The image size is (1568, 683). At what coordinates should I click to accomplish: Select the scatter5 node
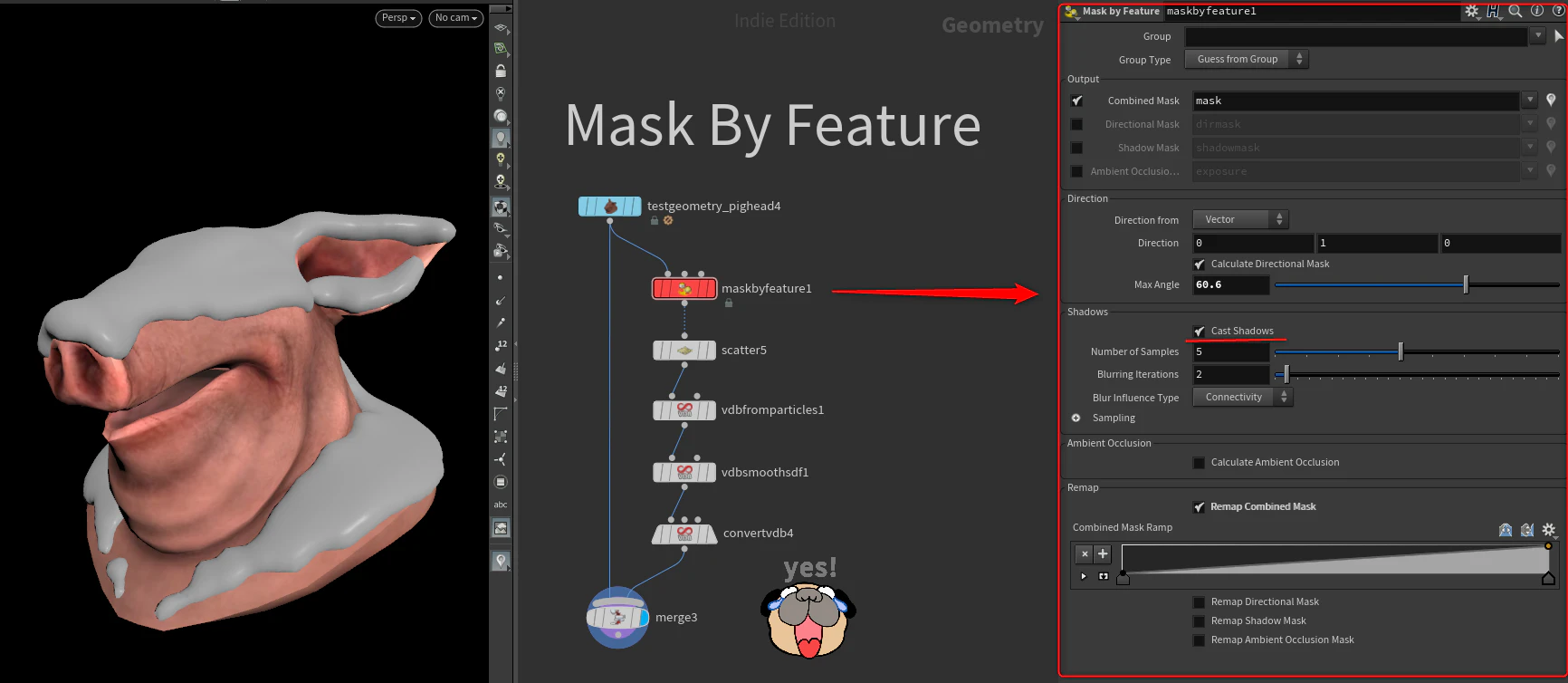684,351
